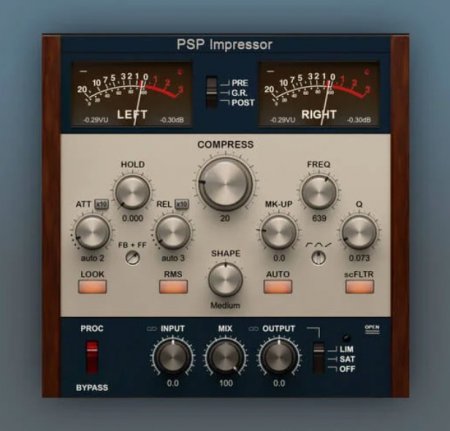Click the Q value 0.073

pos(359,258)
